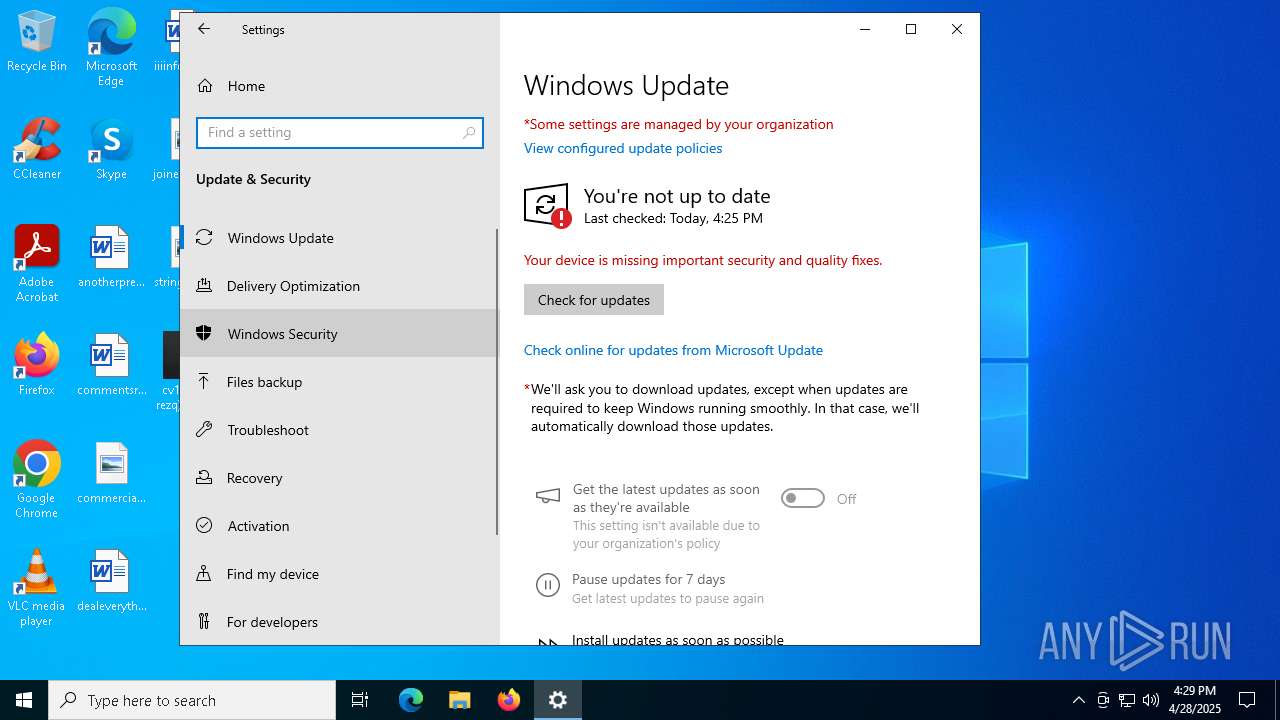Maximize the Settings window

(911, 29)
